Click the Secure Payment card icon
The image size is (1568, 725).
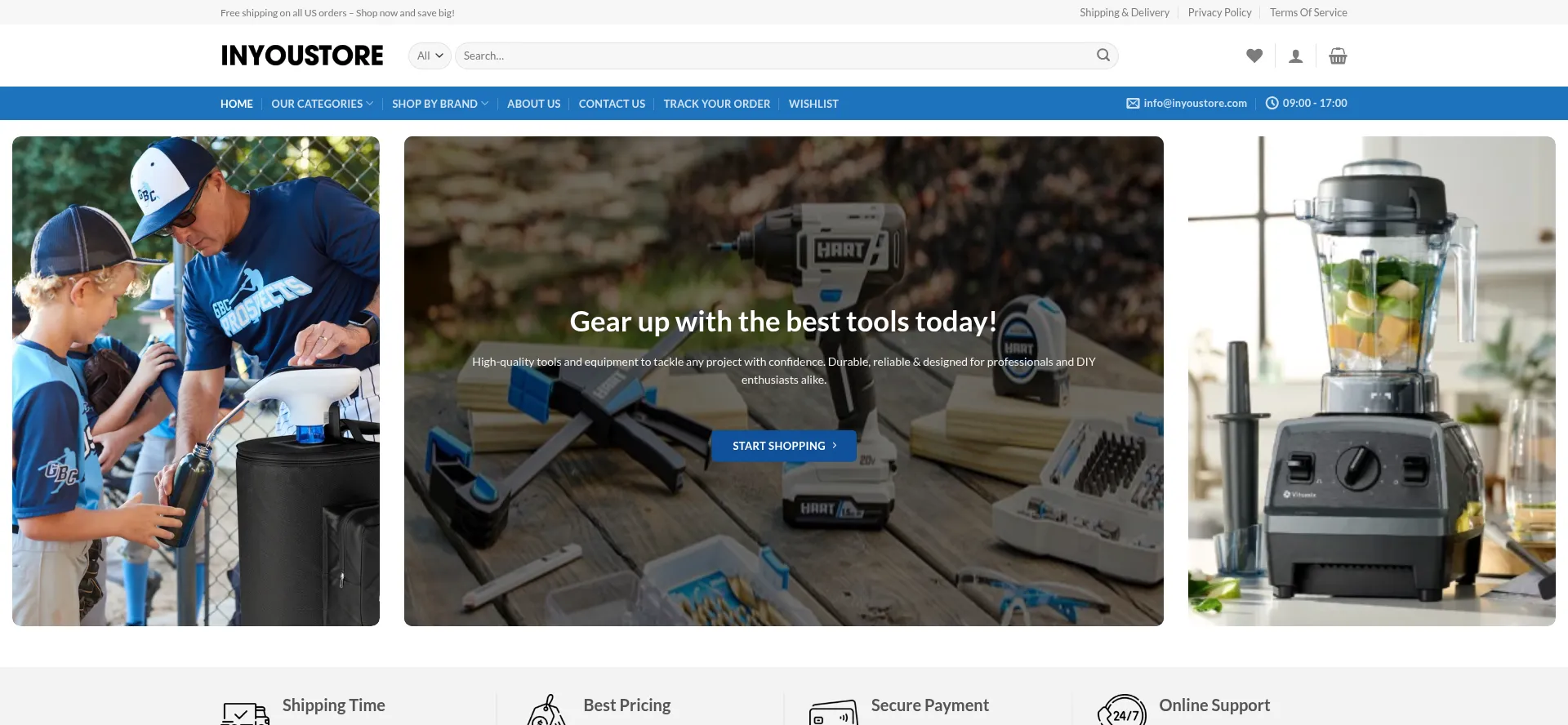833,713
